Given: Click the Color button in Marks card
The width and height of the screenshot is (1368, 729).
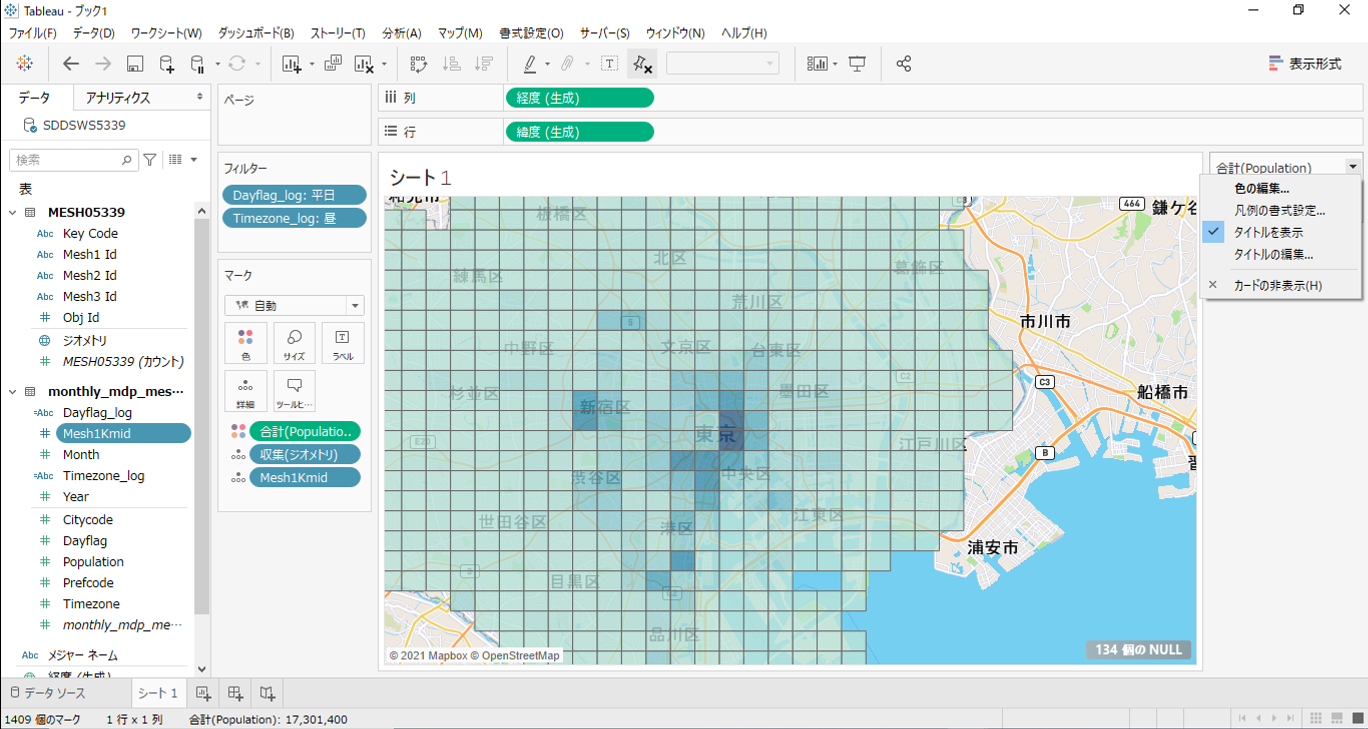Looking at the screenshot, I should tap(245, 343).
